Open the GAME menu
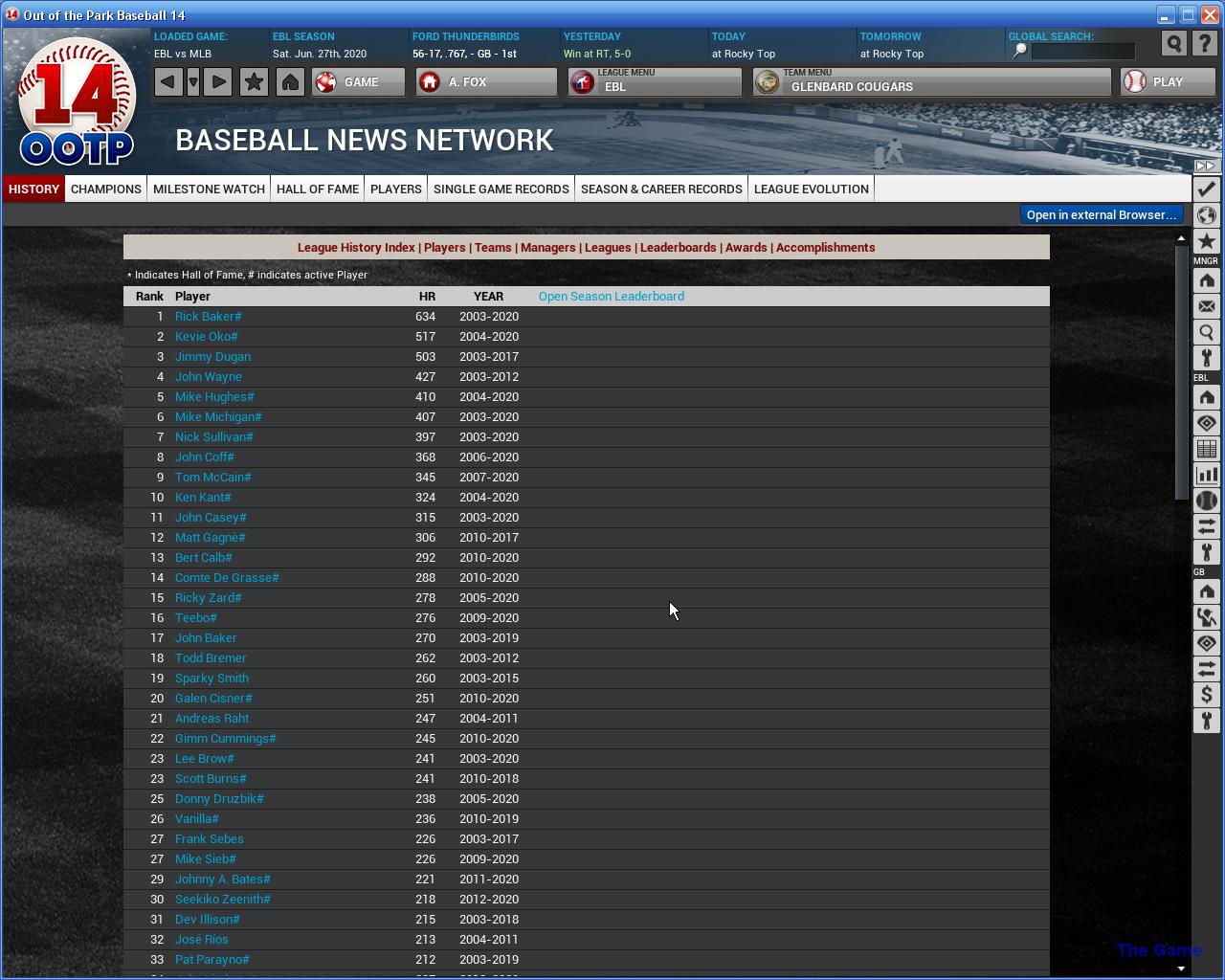The height and width of the screenshot is (980, 1225). click(x=358, y=82)
